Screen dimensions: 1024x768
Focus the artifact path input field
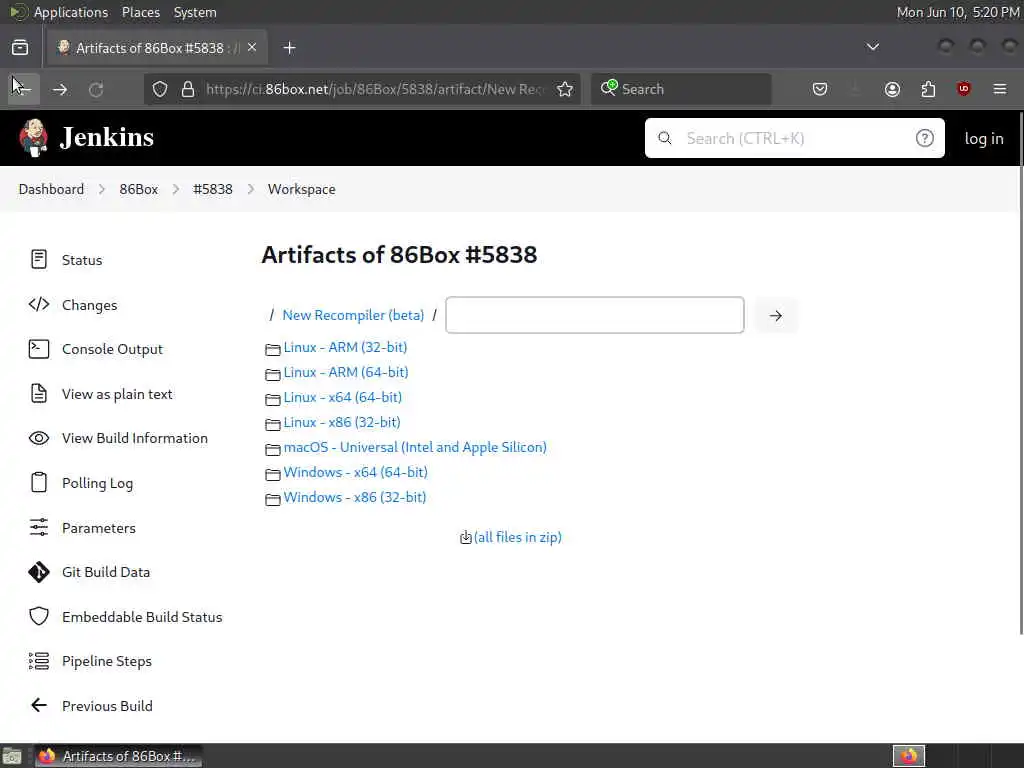(x=594, y=315)
